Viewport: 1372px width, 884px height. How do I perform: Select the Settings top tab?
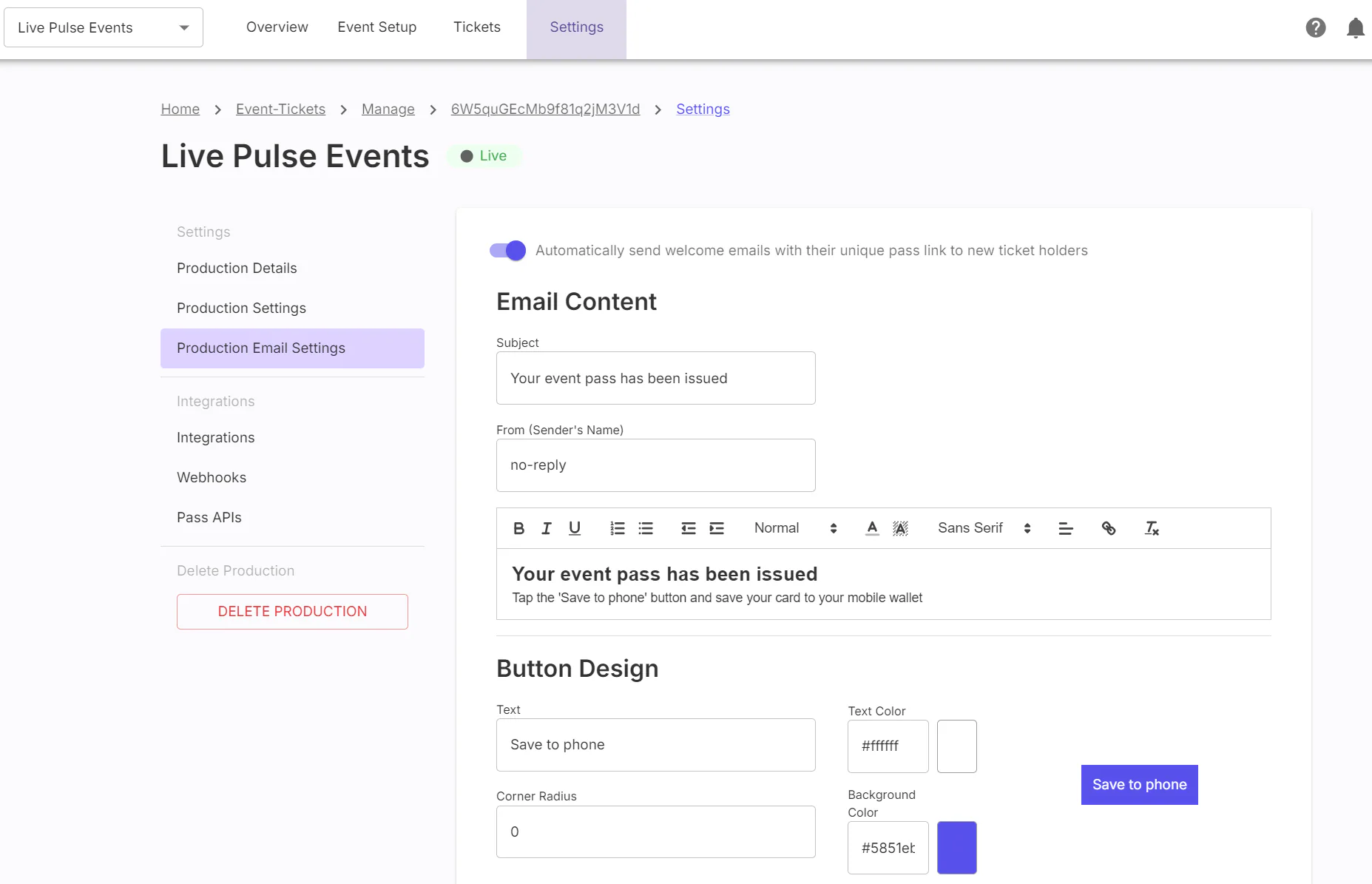coord(577,29)
